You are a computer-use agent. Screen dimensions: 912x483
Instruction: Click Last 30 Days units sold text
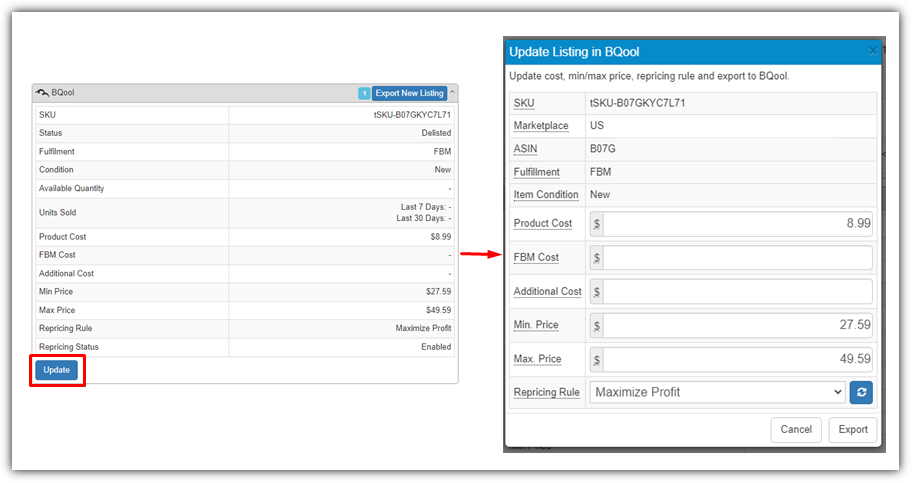click(424, 218)
